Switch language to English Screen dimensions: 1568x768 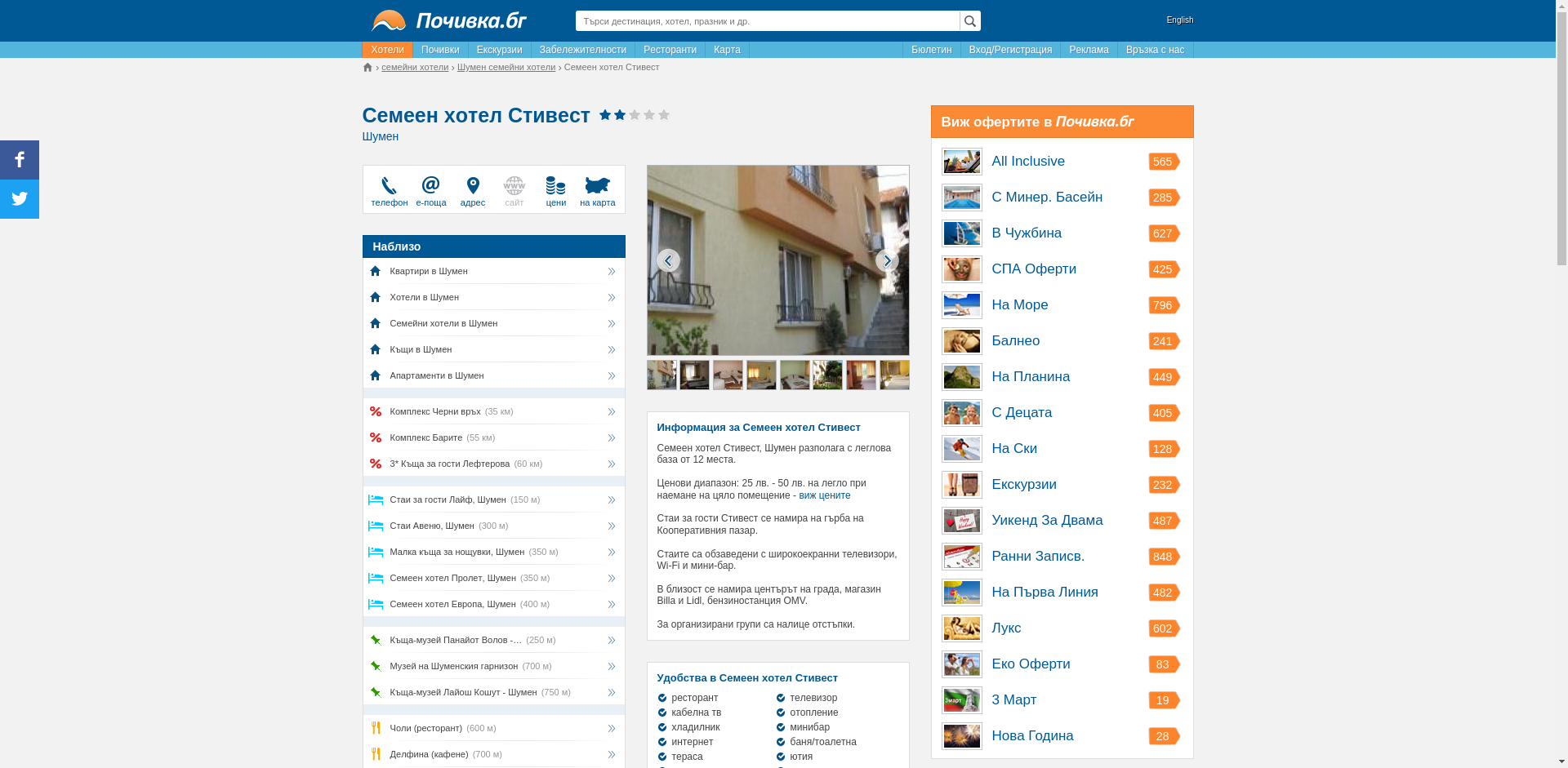[1179, 20]
